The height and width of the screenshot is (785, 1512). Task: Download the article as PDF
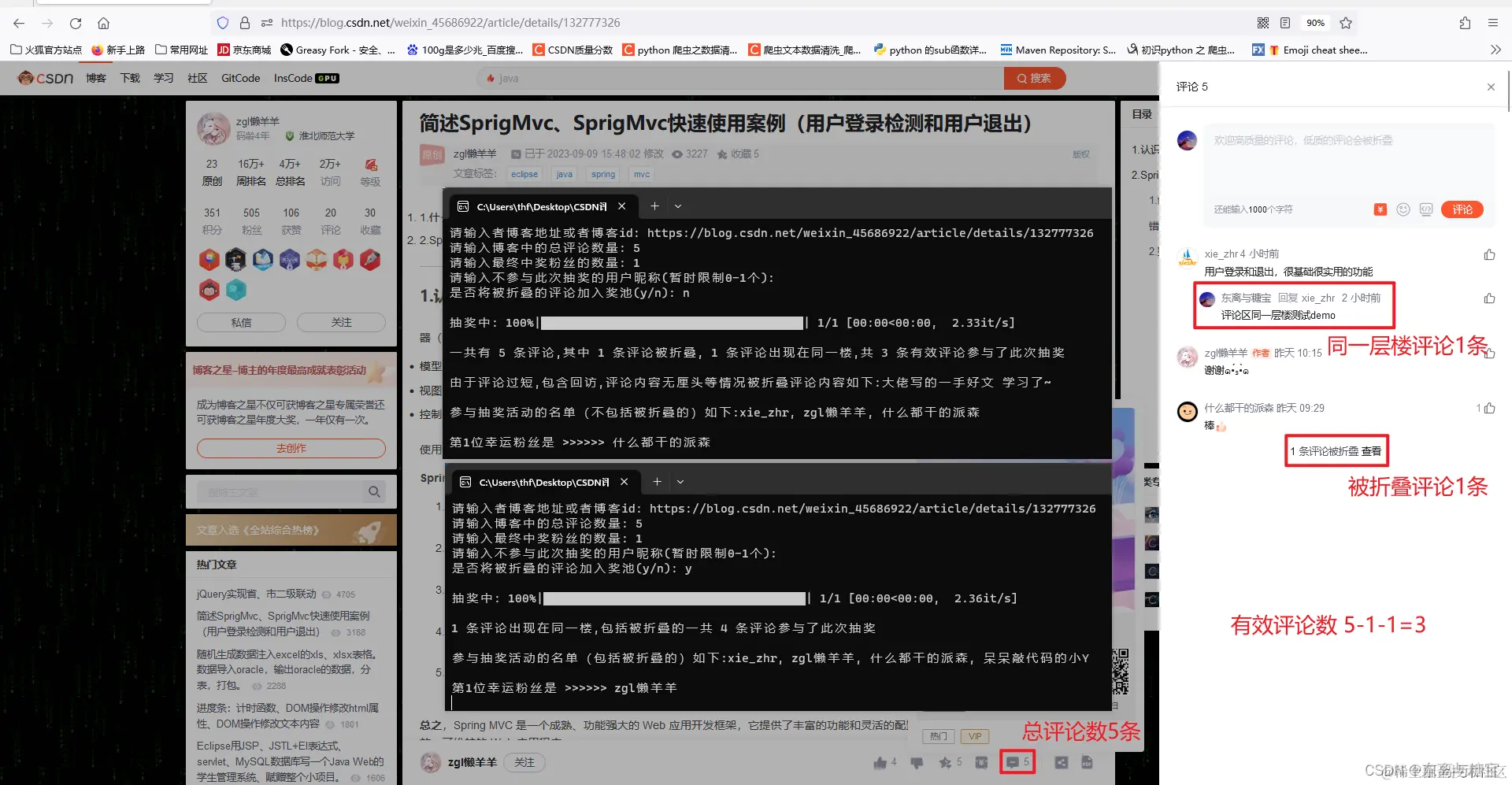1088,762
